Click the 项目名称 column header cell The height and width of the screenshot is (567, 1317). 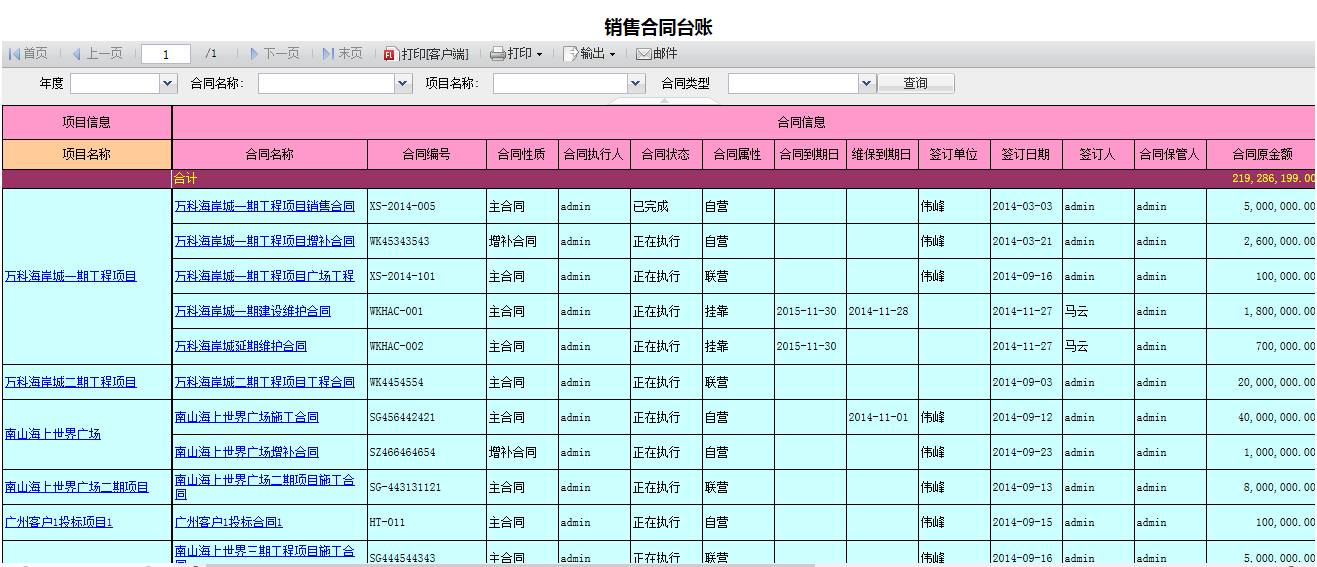click(x=87, y=154)
